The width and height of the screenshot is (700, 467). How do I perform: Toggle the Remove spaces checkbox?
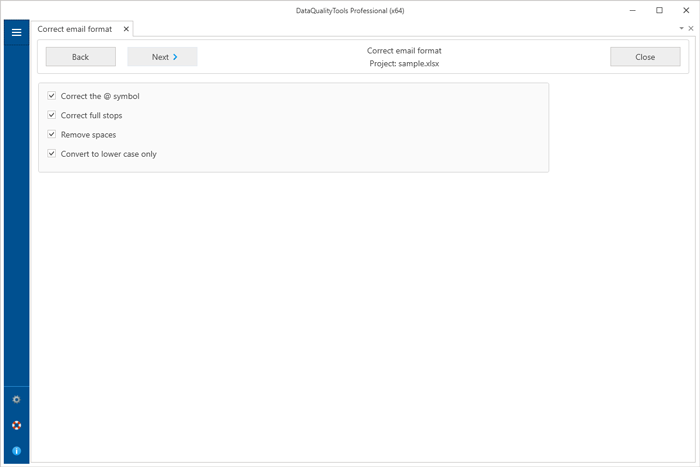(52, 134)
